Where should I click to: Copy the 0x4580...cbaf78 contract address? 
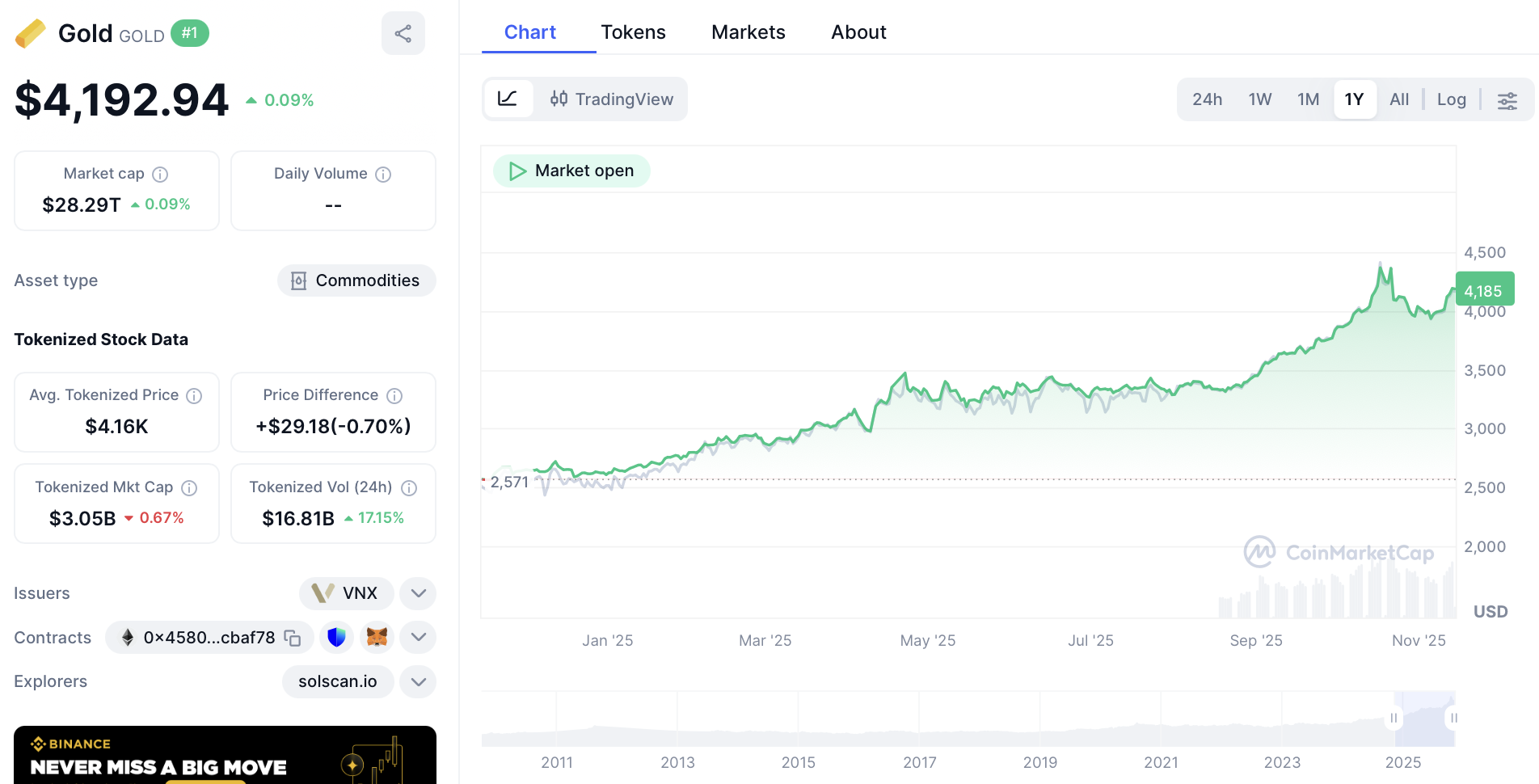tap(293, 638)
